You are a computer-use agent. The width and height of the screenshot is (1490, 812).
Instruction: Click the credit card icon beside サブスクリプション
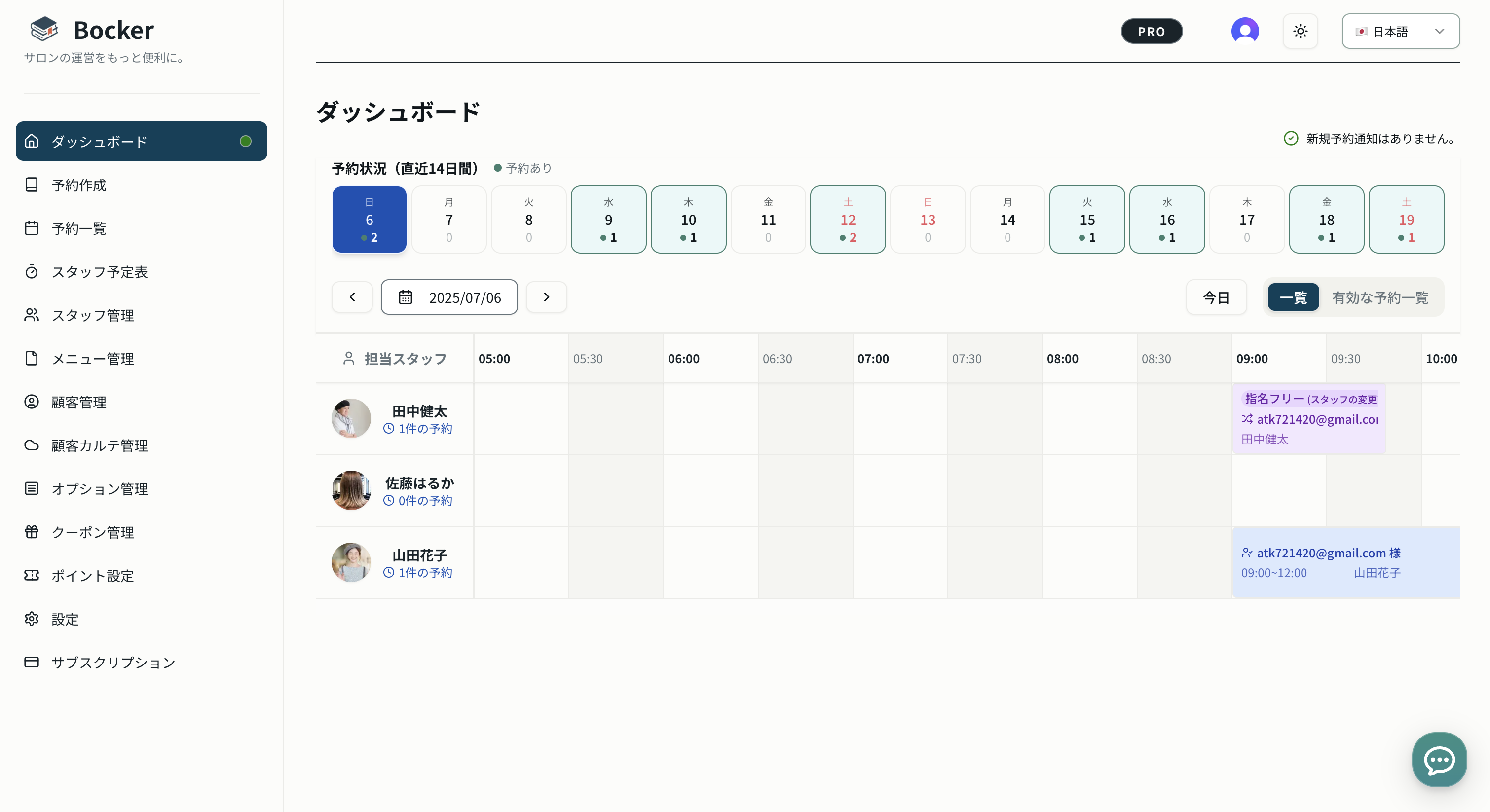pyautogui.click(x=32, y=662)
